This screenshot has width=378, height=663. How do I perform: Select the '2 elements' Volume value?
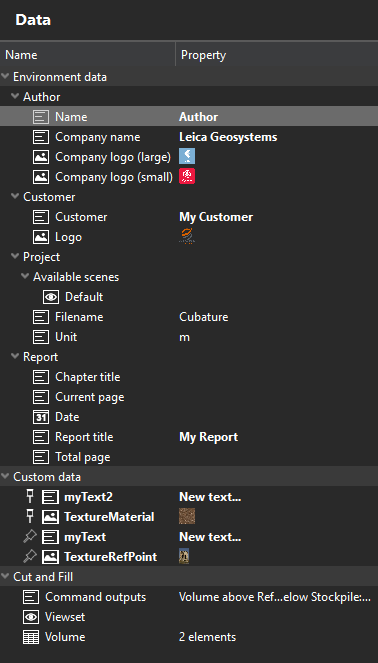point(208,637)
